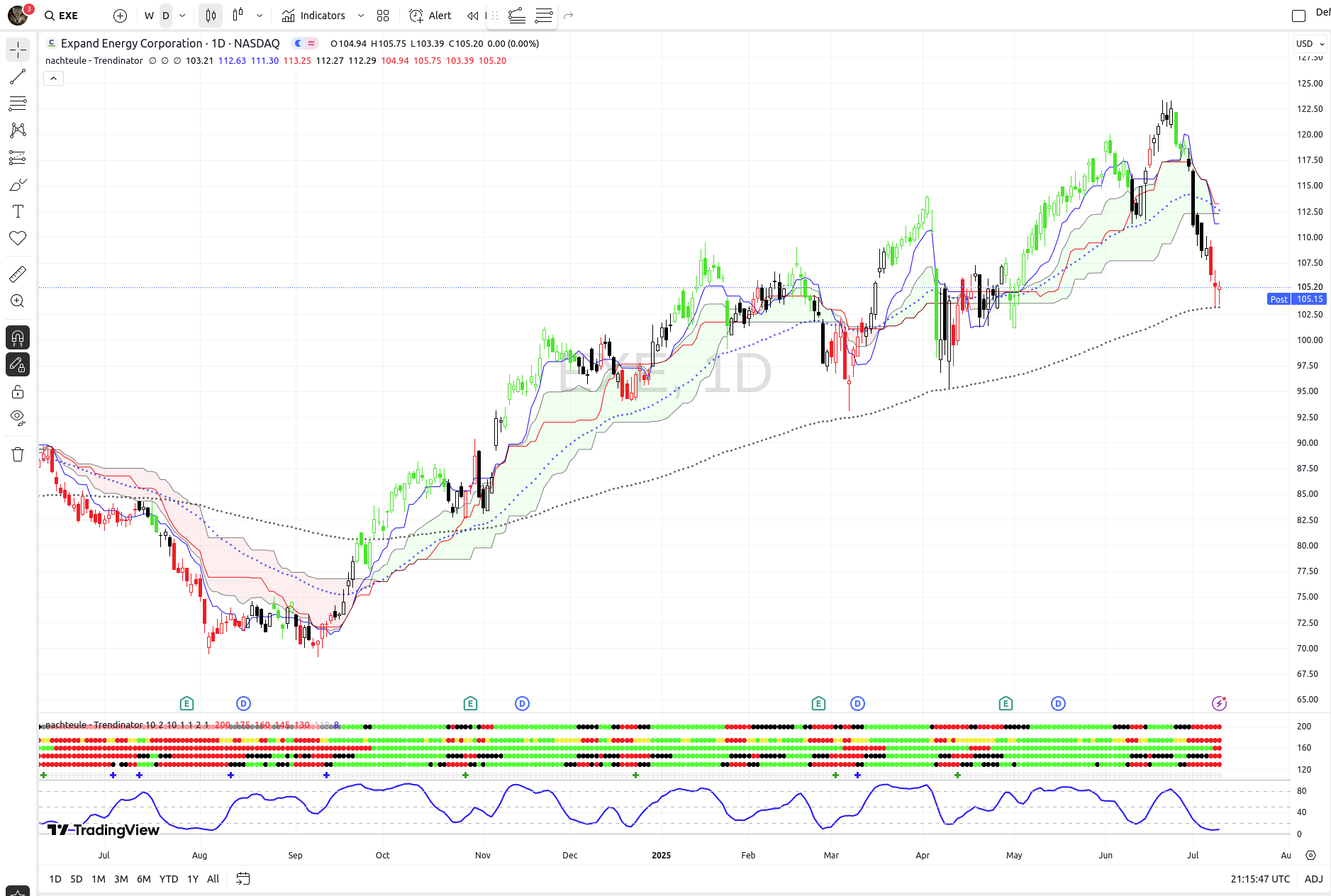This screenshot has width=1331, height=896.
Task: Open the Fibonacci tools group
Action: point(18,103)
